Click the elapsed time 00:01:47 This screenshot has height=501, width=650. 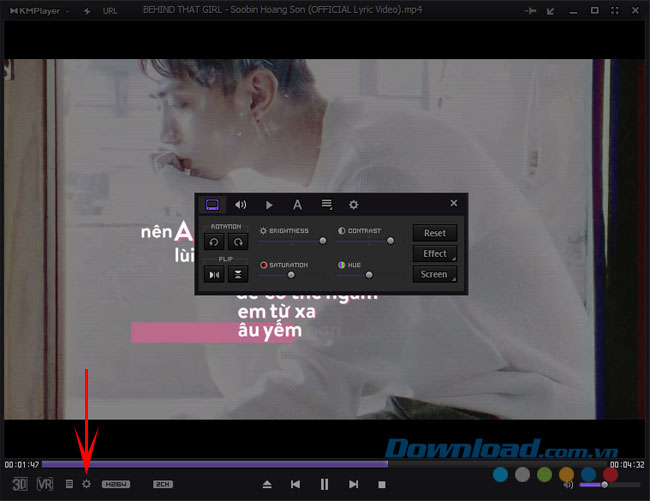point(22,465)
